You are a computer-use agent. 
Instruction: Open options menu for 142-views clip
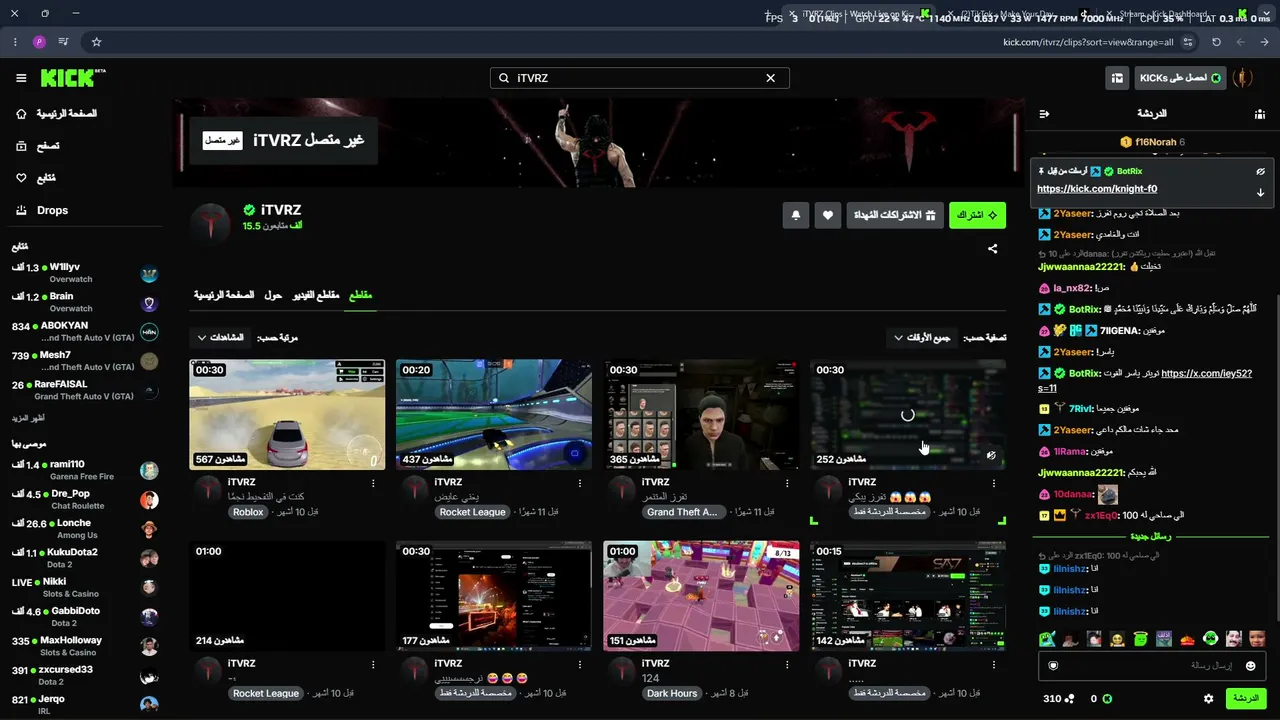click(x=994, y=664)
